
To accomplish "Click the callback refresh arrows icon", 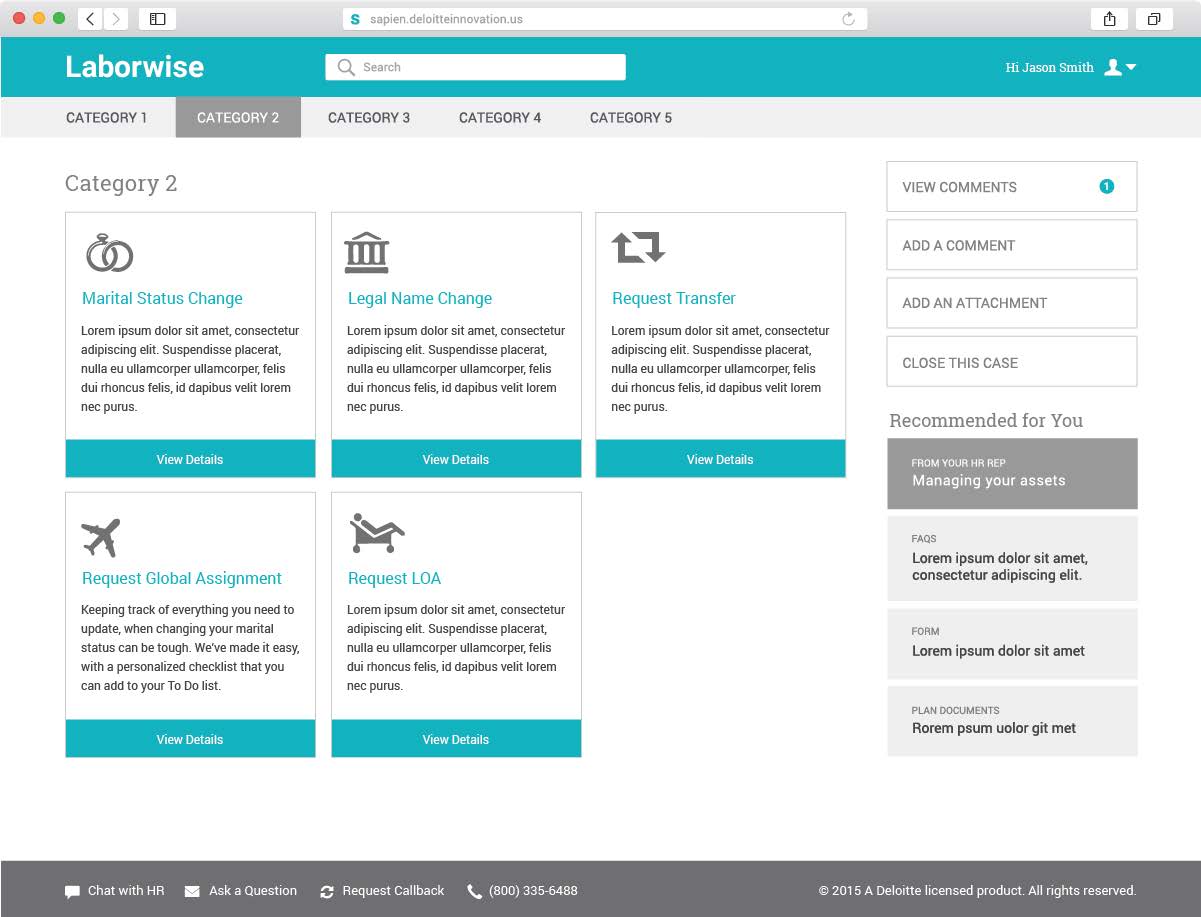I will tap(327, 891).
